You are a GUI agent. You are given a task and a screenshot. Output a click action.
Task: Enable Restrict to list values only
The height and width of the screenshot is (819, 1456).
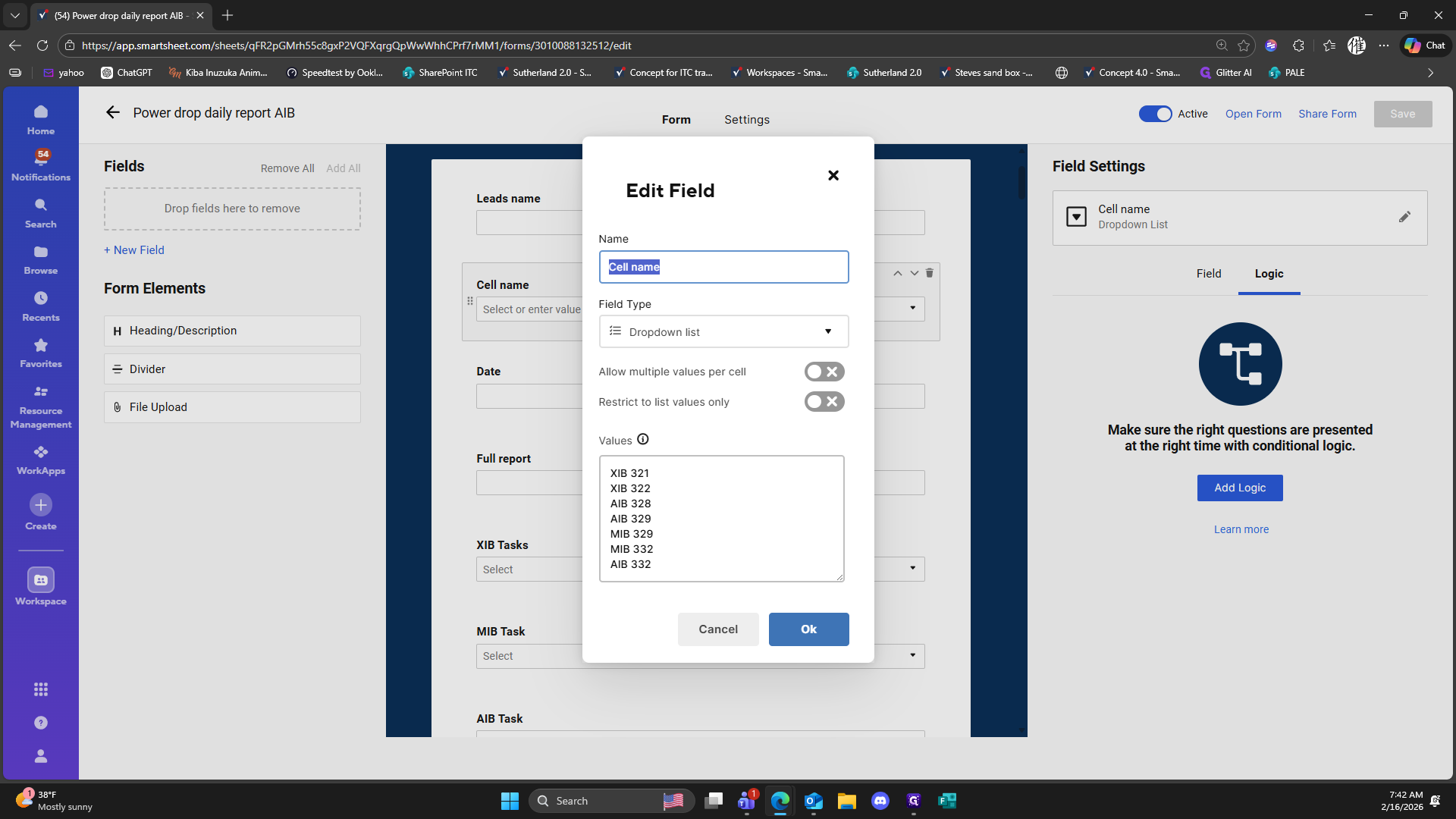824,402
